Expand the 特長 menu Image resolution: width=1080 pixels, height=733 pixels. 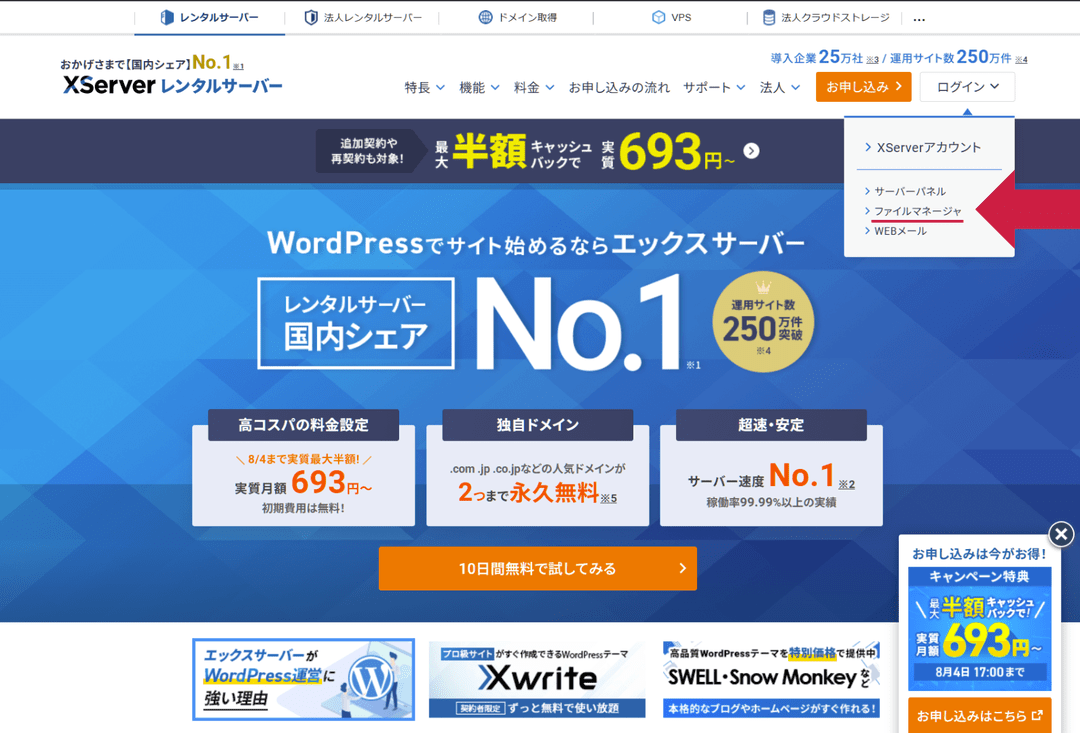424,87
